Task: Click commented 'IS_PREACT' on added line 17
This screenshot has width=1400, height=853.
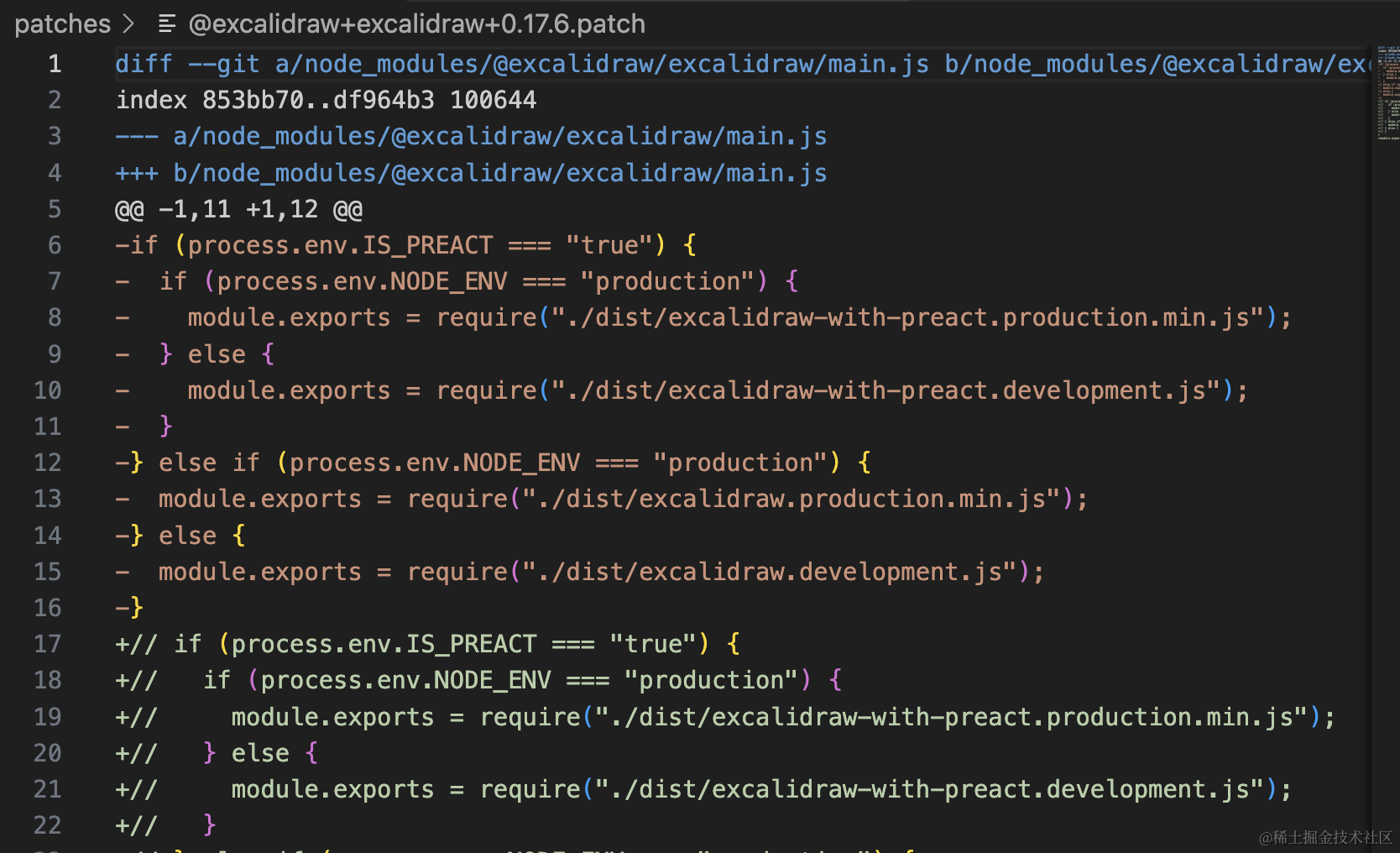Action: coord(472,644)
